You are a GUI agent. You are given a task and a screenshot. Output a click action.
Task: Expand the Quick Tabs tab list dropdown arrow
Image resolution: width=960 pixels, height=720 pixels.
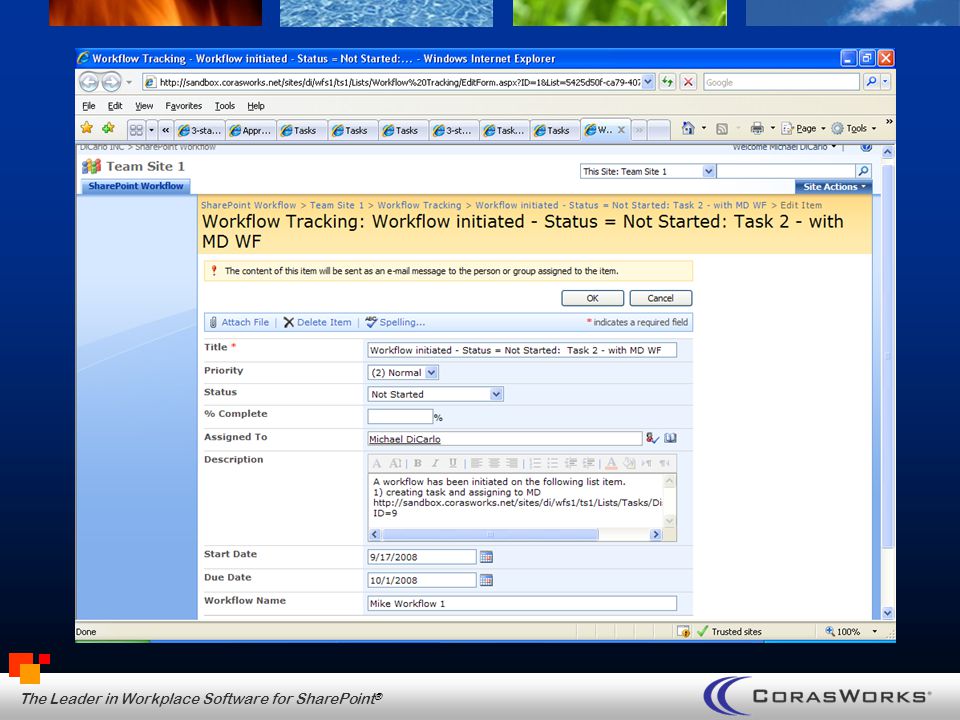[151, 130]
